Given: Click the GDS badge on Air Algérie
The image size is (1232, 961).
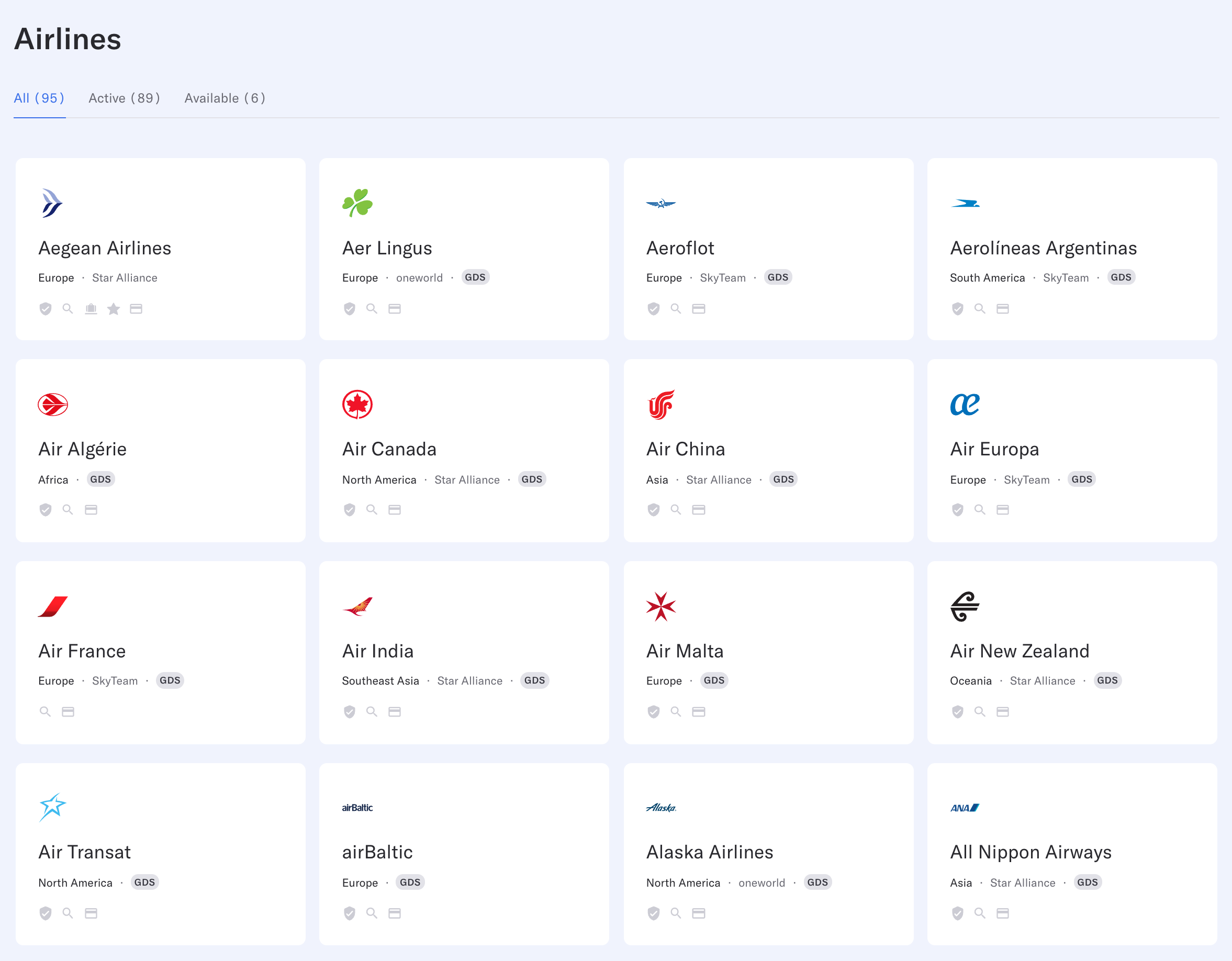Looking at the screenshot, I should [x=100, y=479].
